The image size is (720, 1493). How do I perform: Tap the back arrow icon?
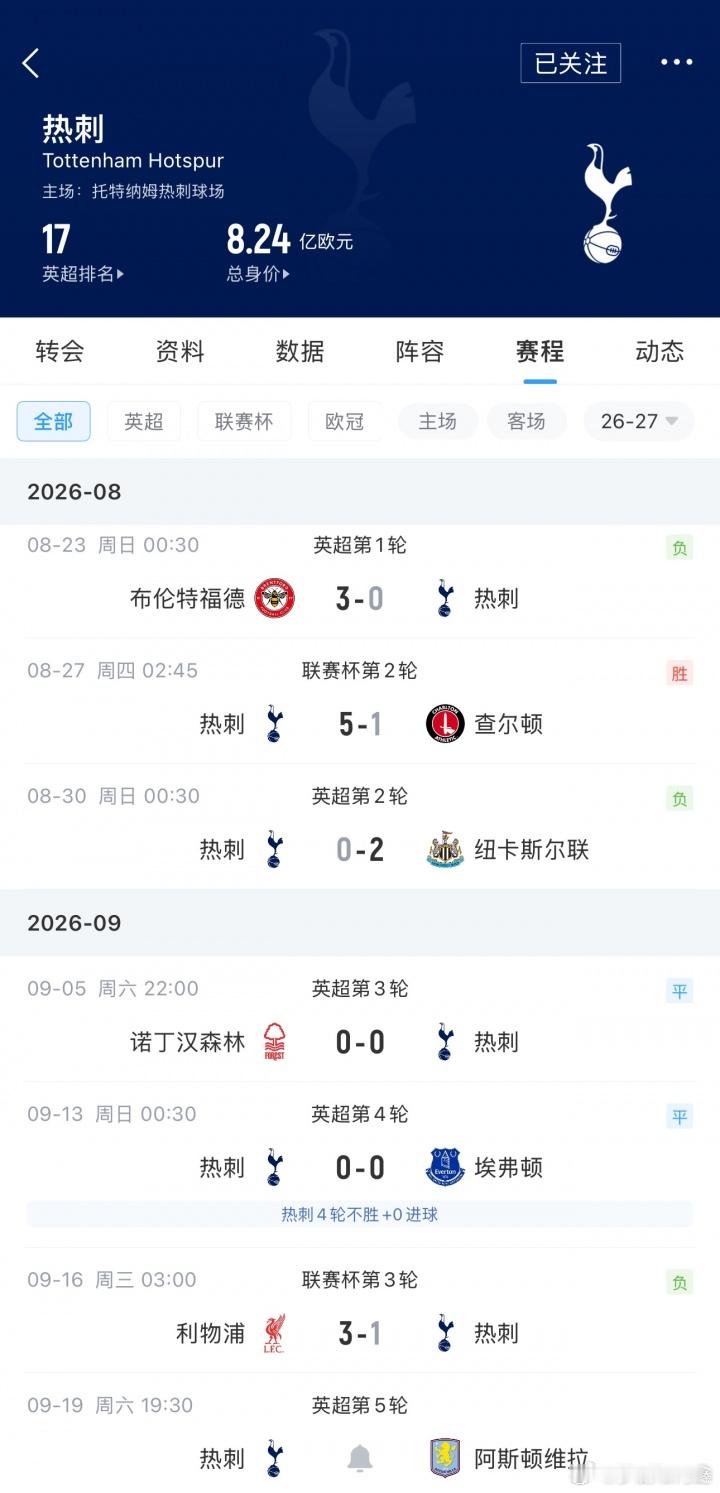pyautogui.click(x=31, y=63)
